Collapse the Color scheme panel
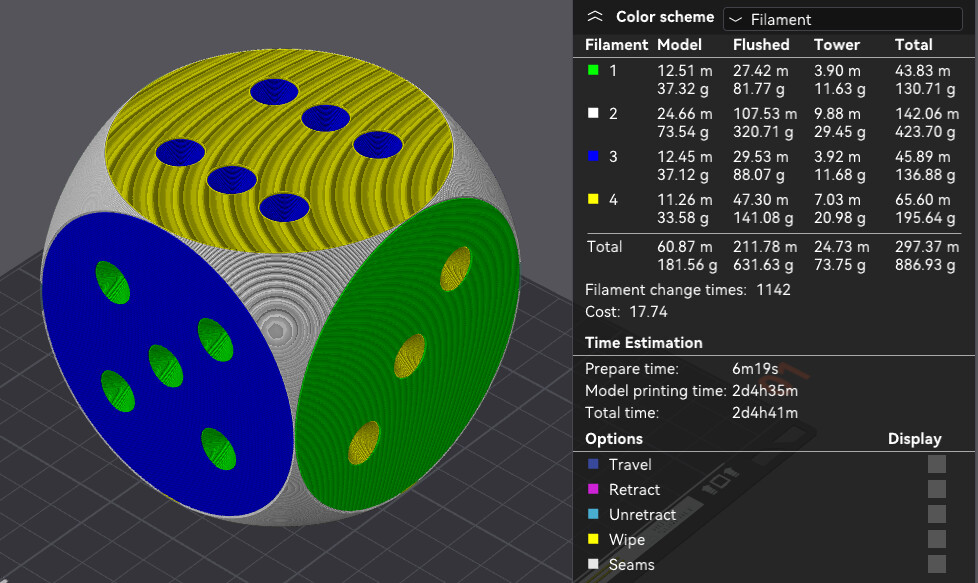978x583 pixels. click(595, 17)
